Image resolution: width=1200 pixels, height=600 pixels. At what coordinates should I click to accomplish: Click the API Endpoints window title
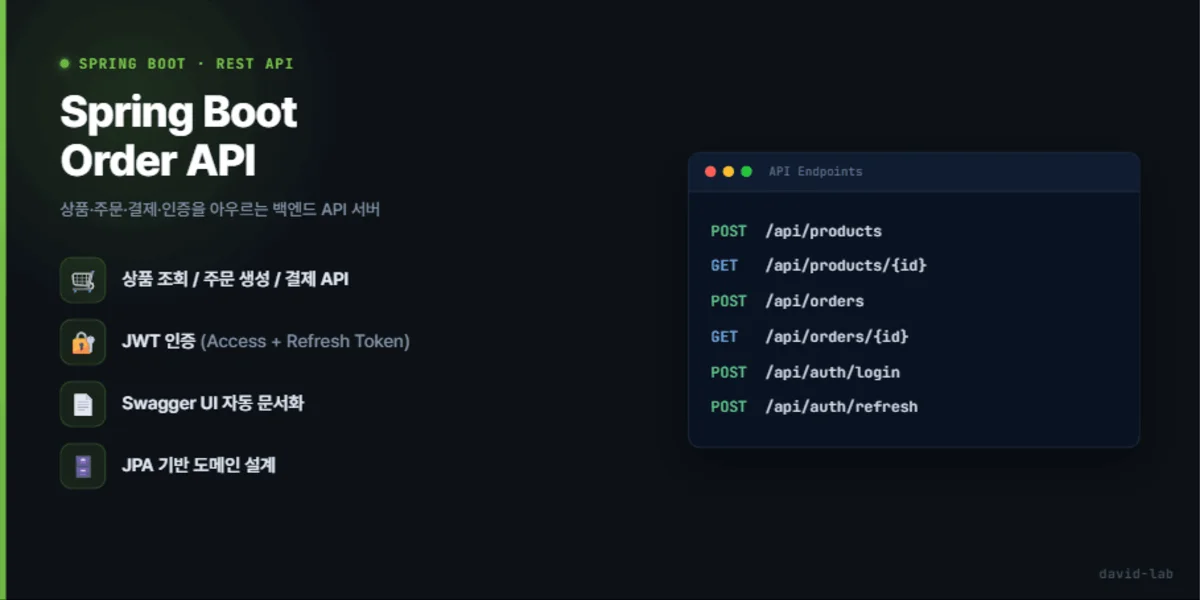point(815,171)
